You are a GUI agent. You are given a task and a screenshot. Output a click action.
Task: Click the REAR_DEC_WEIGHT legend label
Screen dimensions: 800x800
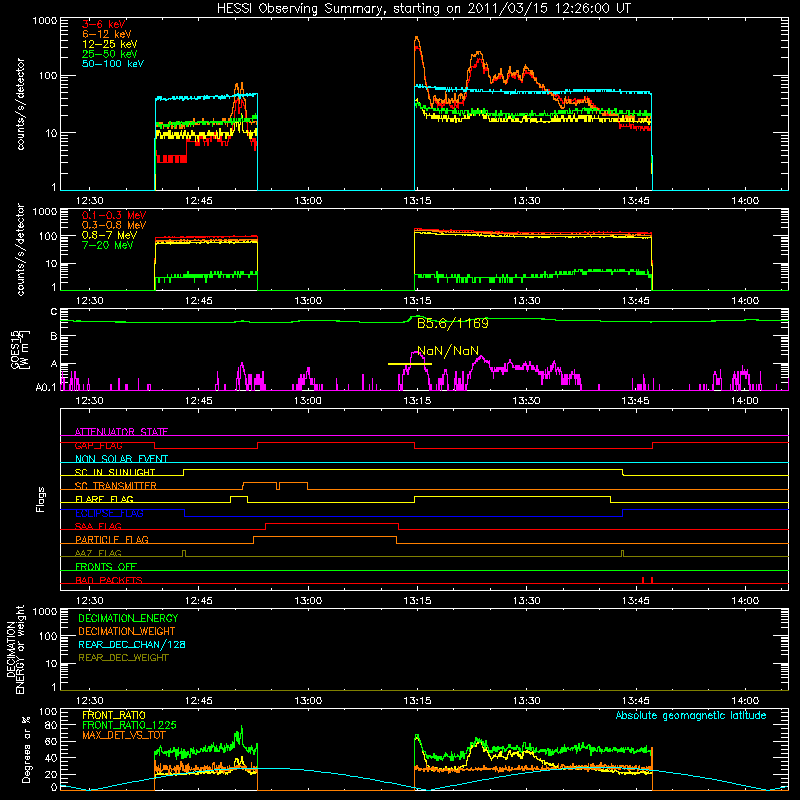pos(123,658)
